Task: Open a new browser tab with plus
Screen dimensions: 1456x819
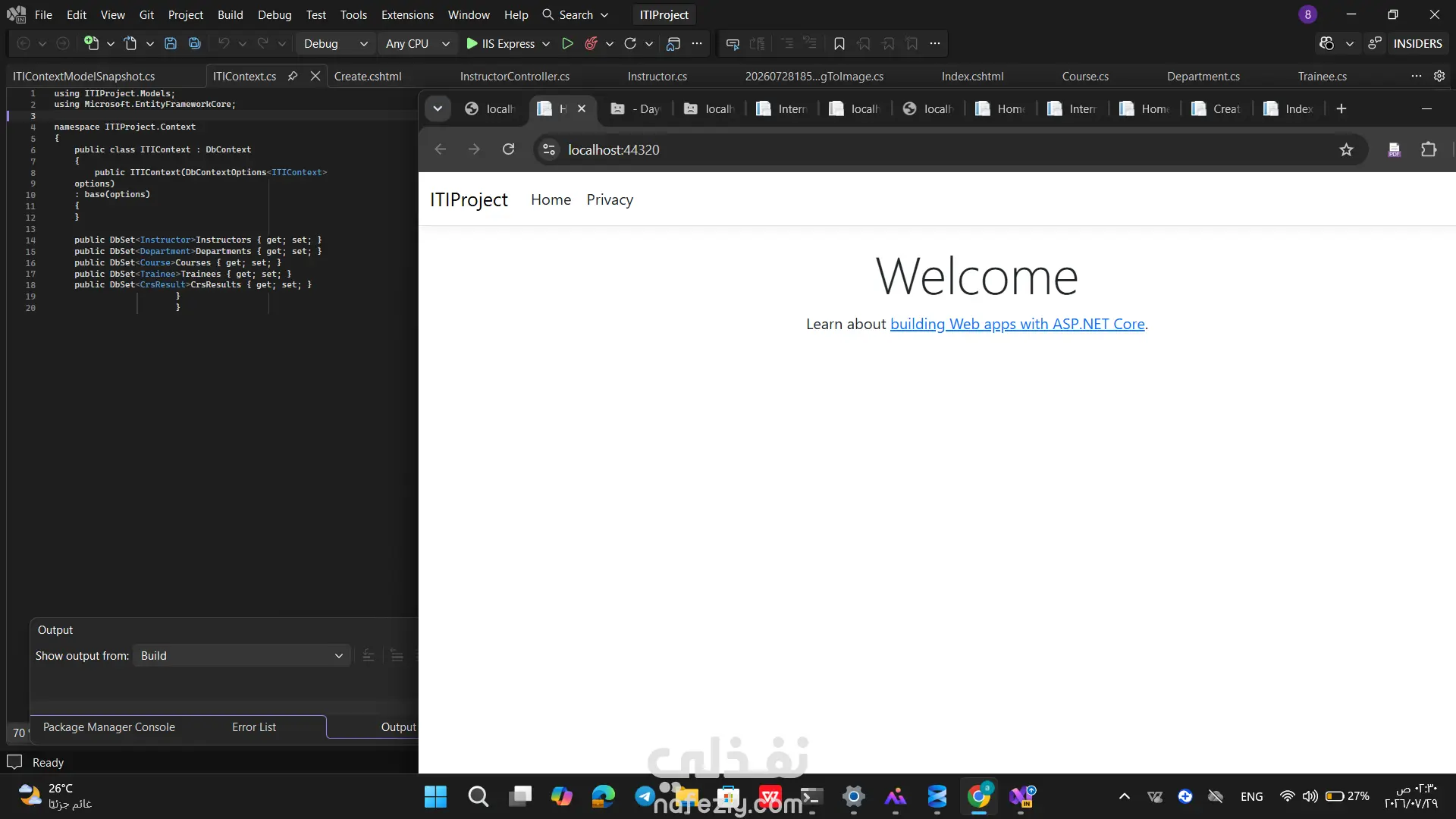Action: (1341, 108)
